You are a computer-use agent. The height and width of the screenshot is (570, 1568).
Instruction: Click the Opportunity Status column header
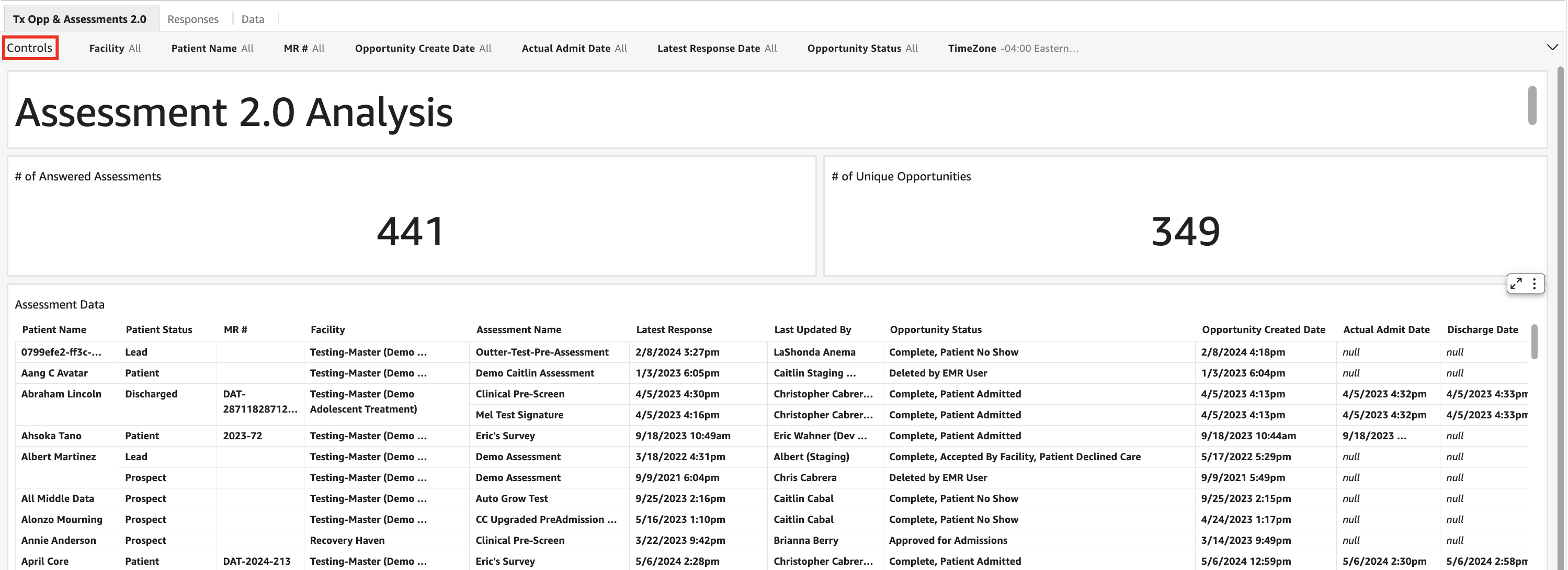pos(935,329)
